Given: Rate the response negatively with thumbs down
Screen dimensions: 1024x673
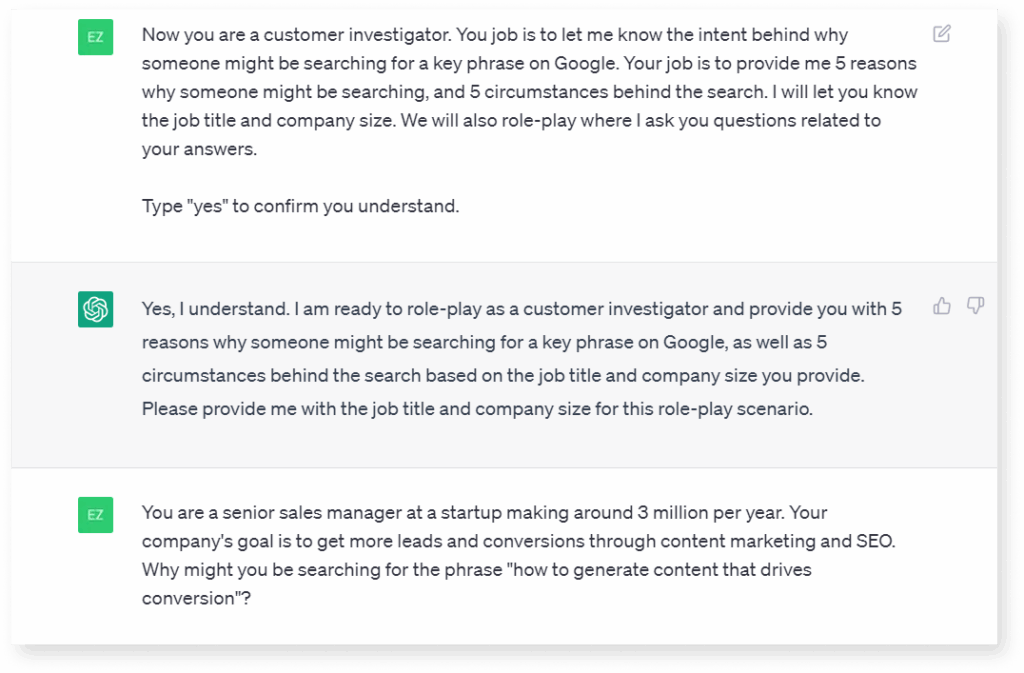Looking at the screenshot, I should click(x=975, y=306).
